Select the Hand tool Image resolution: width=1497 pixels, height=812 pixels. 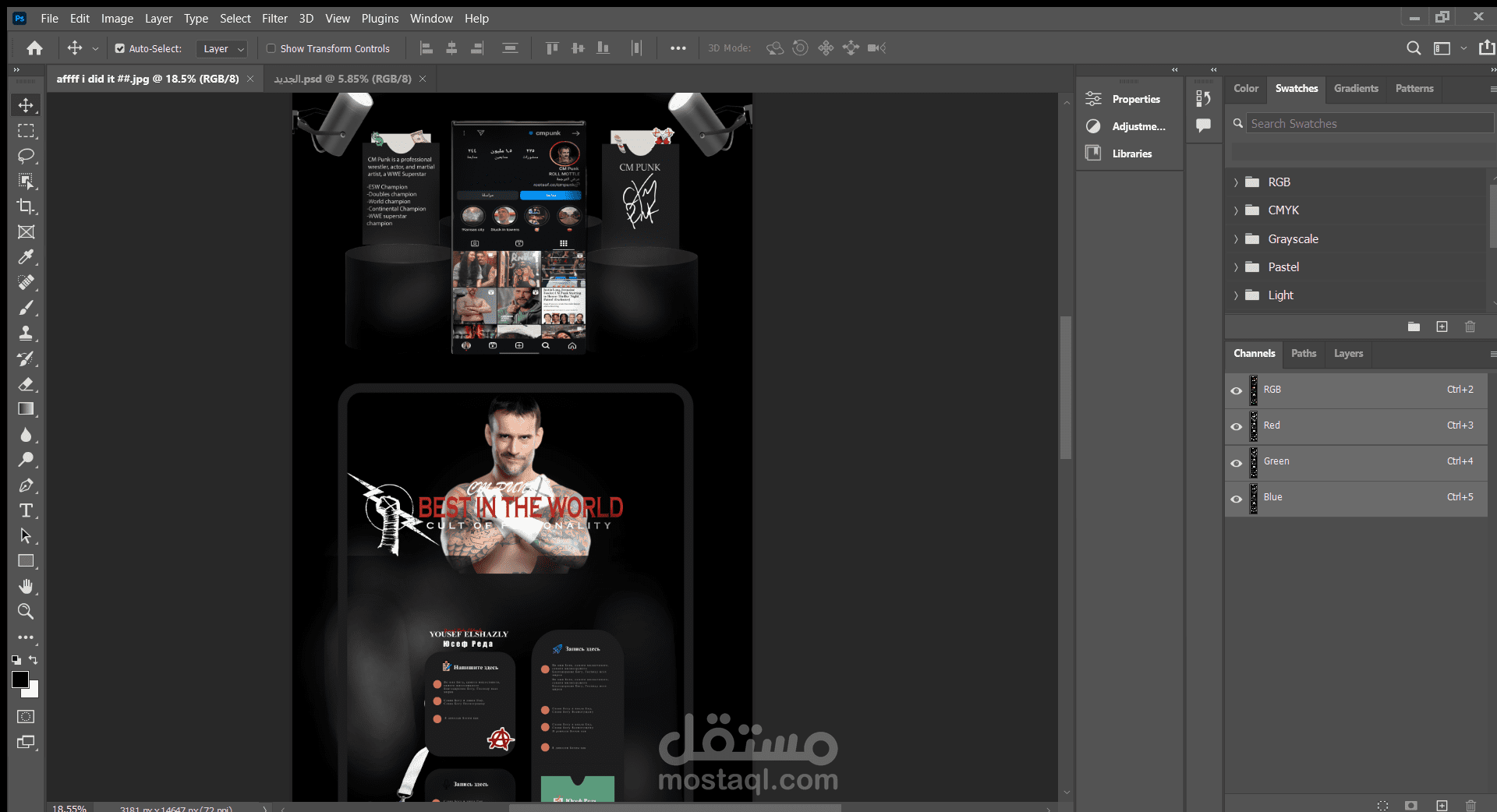pyautogui.click(x=26, y=586)
